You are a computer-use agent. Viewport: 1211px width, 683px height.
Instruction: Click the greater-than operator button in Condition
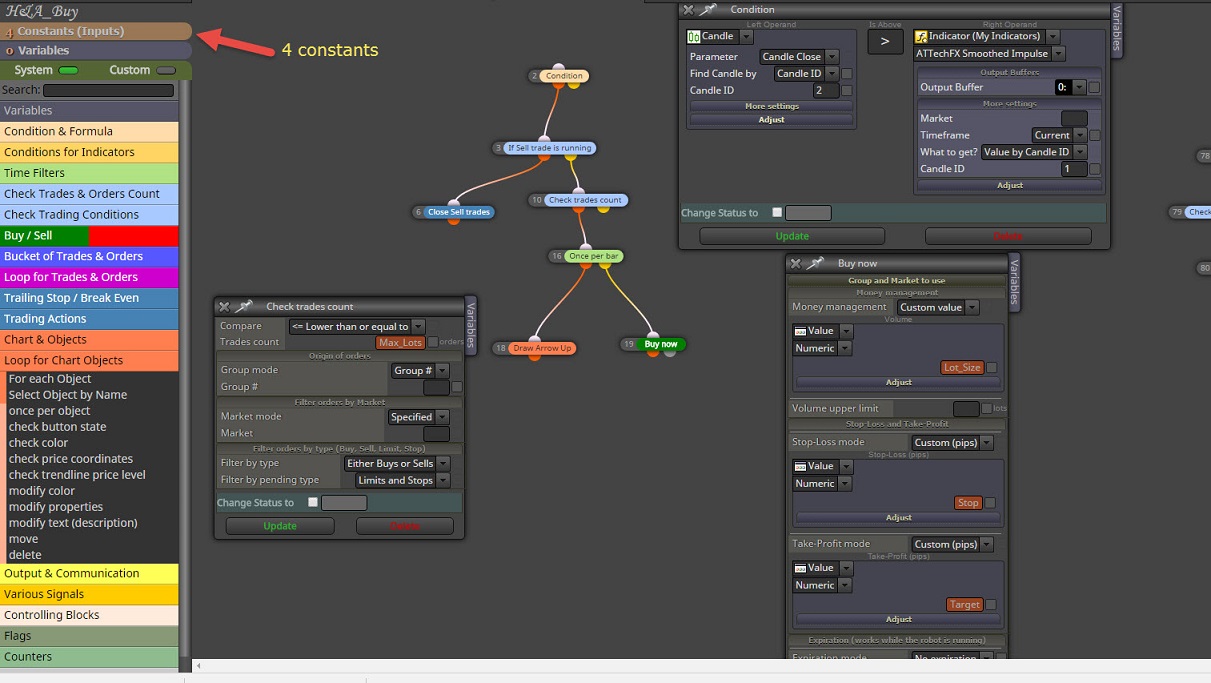click(x=885, y=42)
